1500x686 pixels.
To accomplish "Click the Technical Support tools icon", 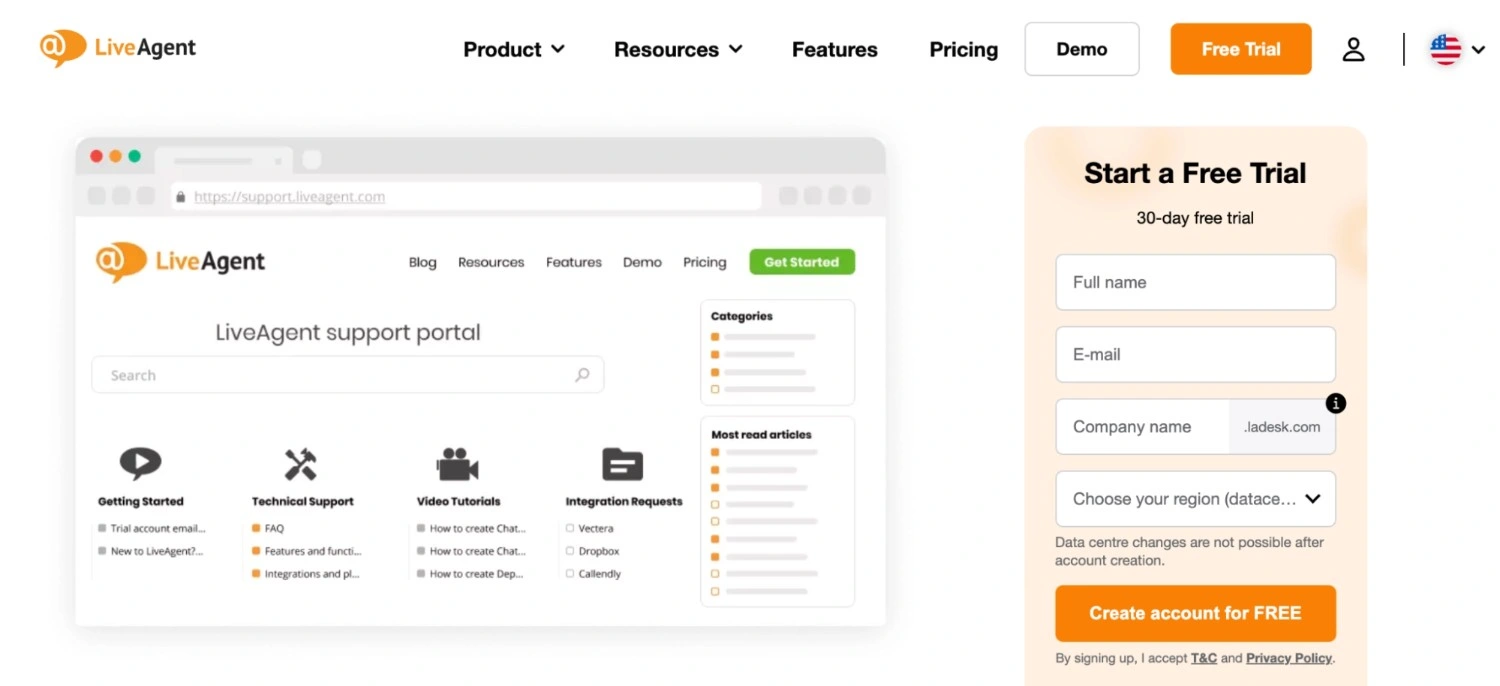I will (300, 464).
